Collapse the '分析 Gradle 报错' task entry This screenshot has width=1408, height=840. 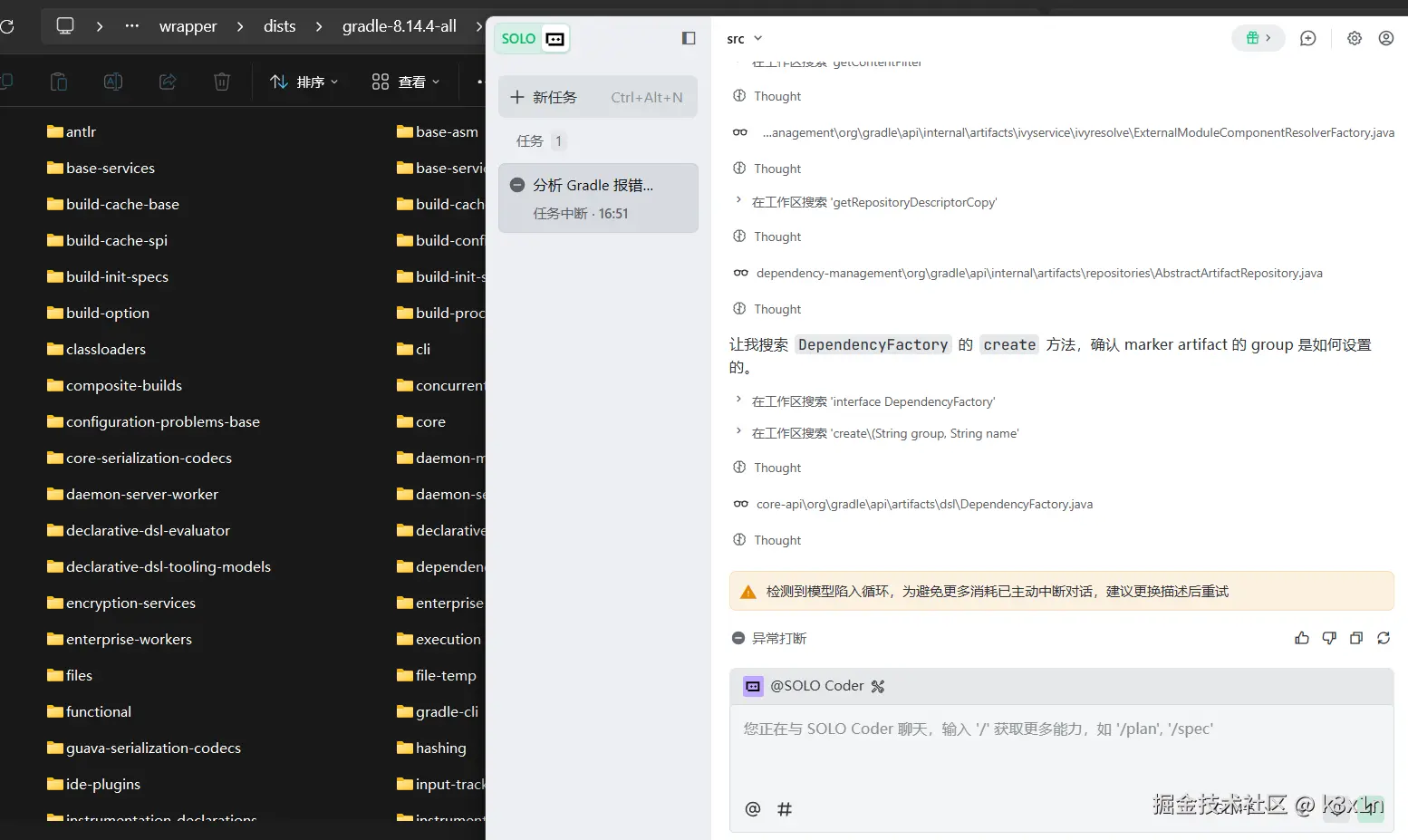click(x=516, y=184)
